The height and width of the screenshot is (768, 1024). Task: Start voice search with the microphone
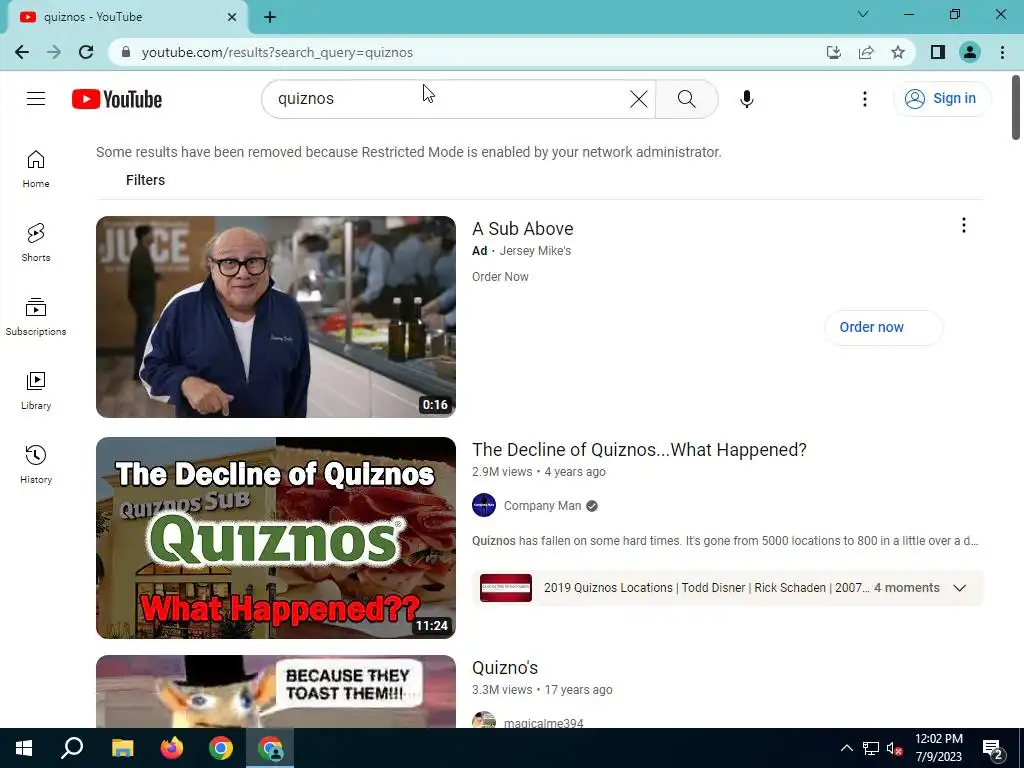746,99
